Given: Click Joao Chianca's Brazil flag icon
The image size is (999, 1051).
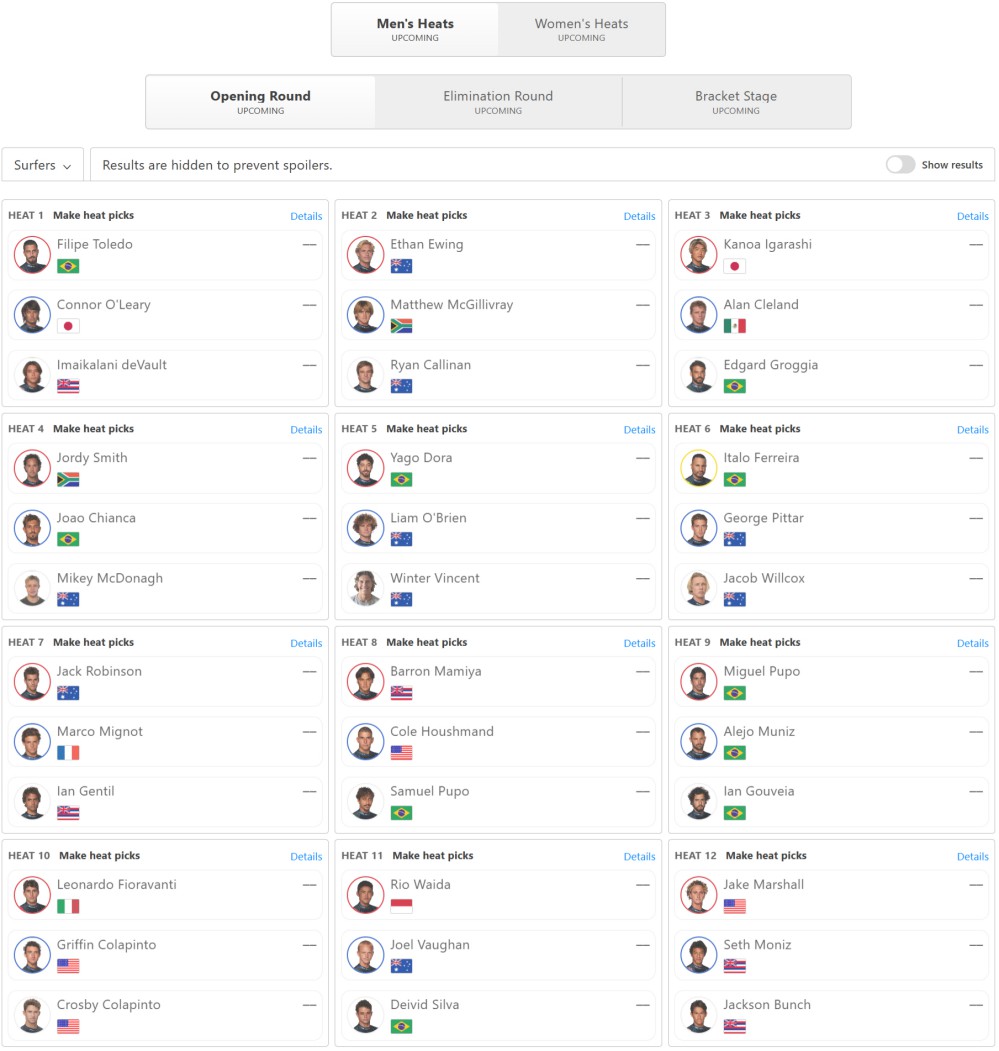Looking at the screenshot, I should click(x=68, y=540).
